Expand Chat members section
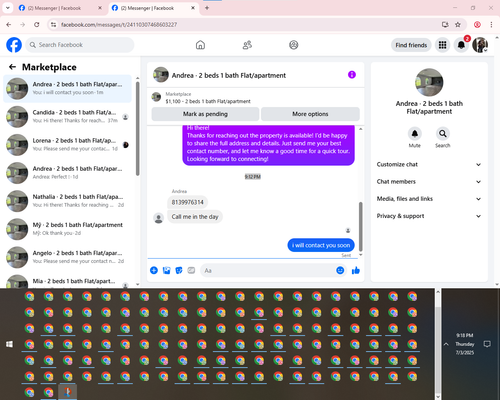The image size is (500, 400). point(429,182)
